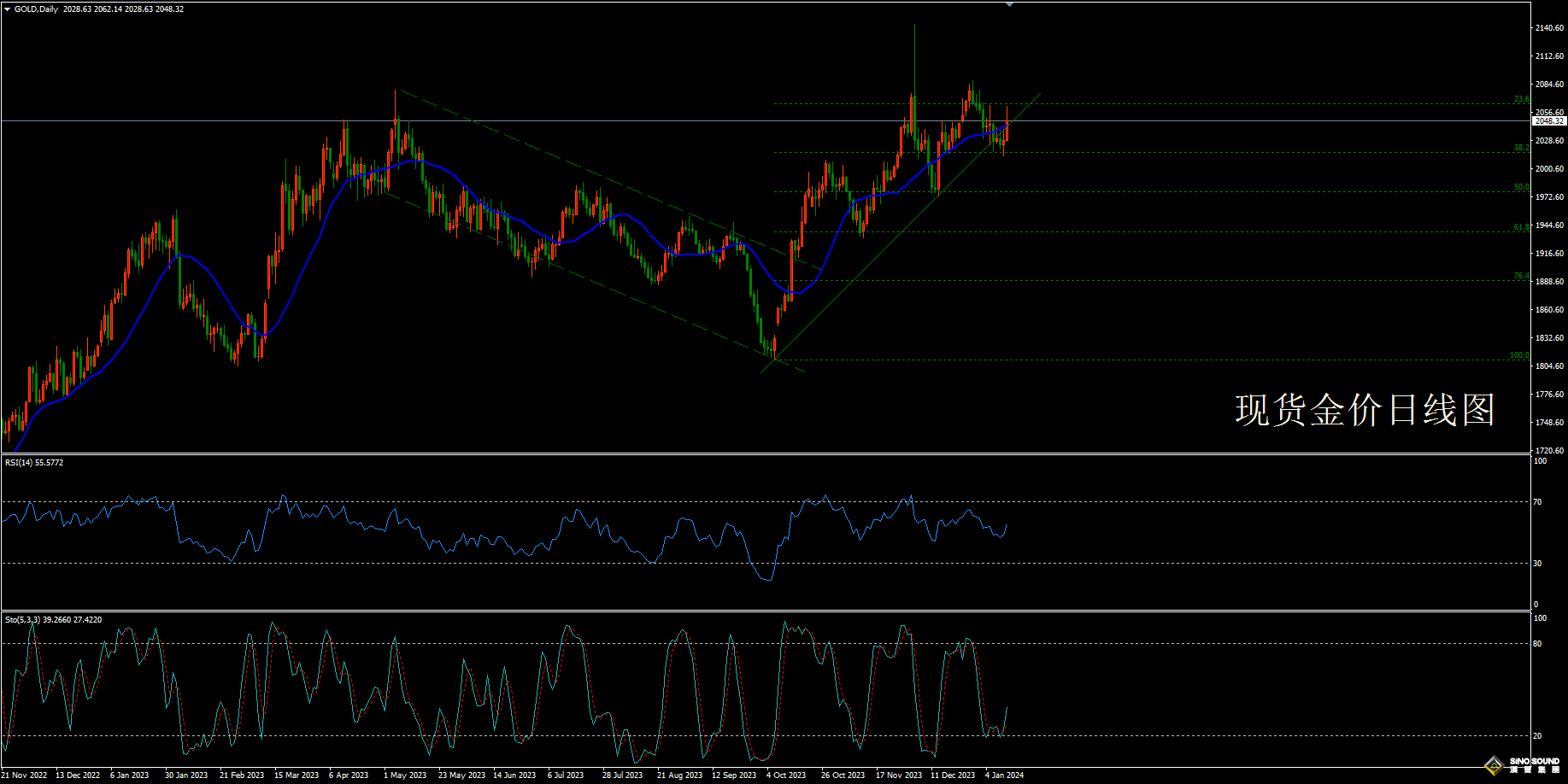Image resolution: width=1568 pixels, height=784 pixels.
Task: Click the GOLD,Daily symbol title text
Action: pos(37,9)
